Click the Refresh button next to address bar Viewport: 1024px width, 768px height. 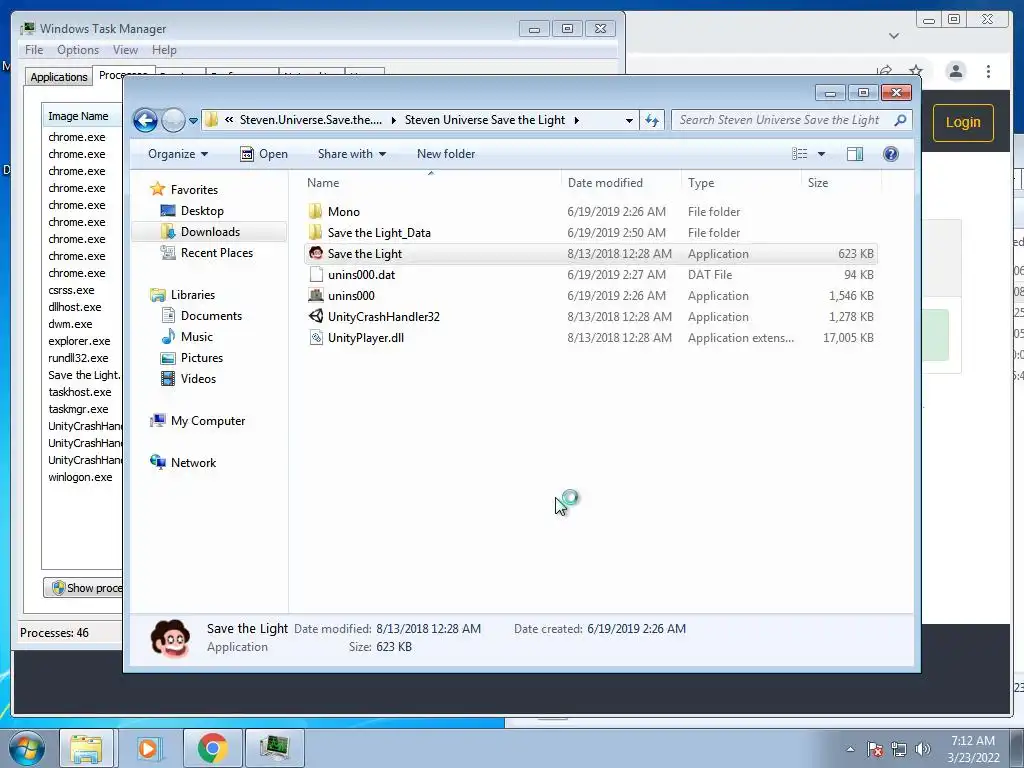pos(652,120)
